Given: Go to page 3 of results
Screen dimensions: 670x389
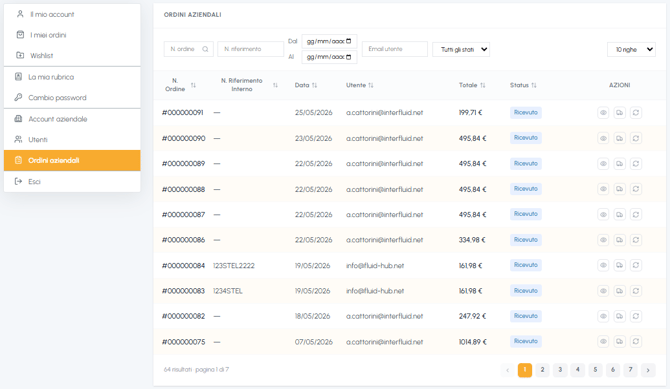Looking at the screenshot, I should point(560,370).
